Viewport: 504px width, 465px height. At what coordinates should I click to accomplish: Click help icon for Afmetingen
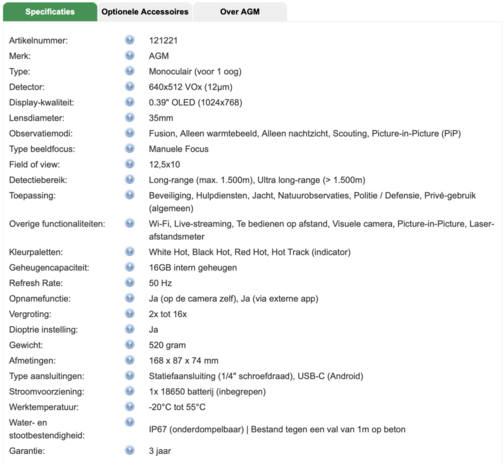130,360
